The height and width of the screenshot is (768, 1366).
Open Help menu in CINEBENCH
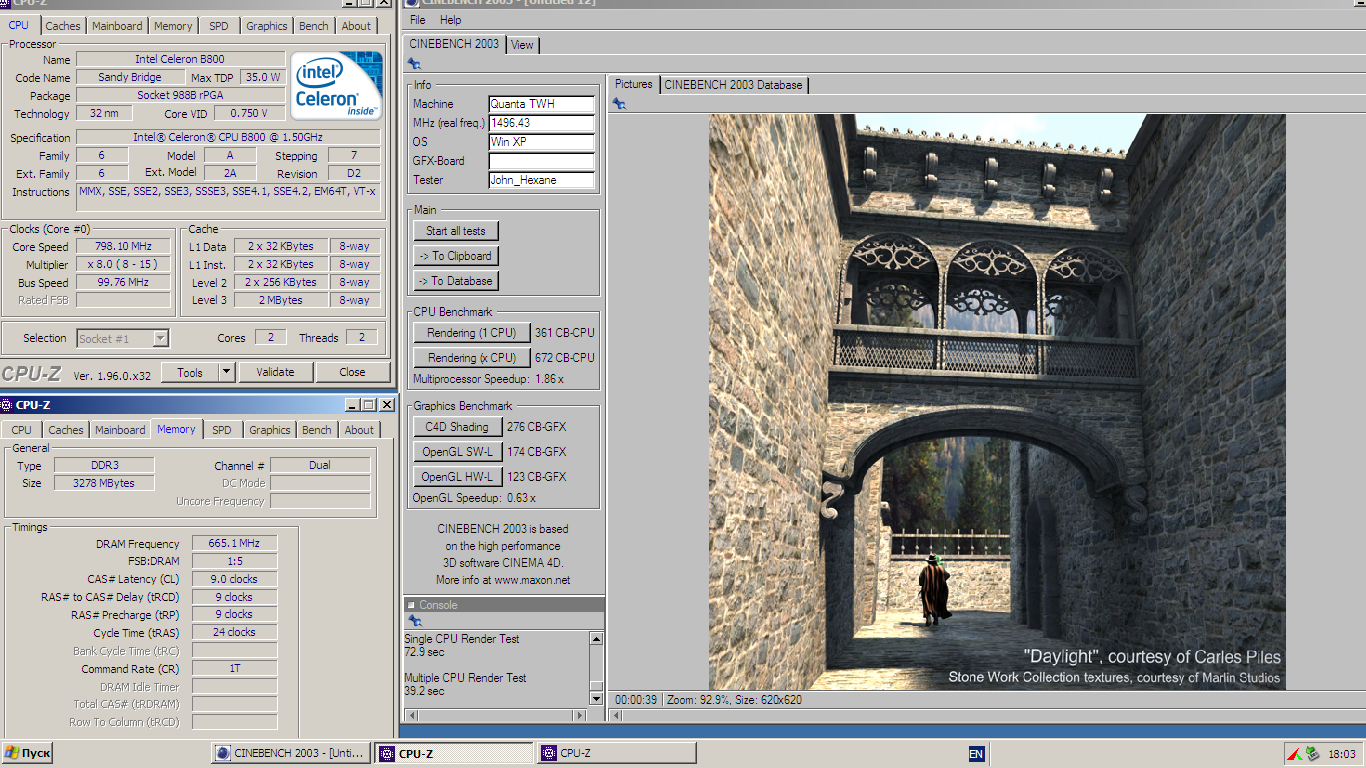[451, 20]
